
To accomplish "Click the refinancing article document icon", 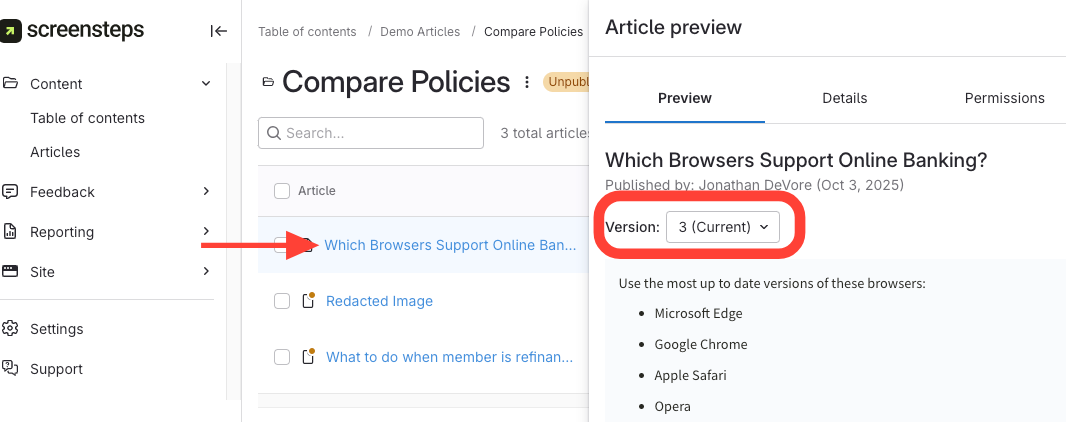I will click(309, 357).
